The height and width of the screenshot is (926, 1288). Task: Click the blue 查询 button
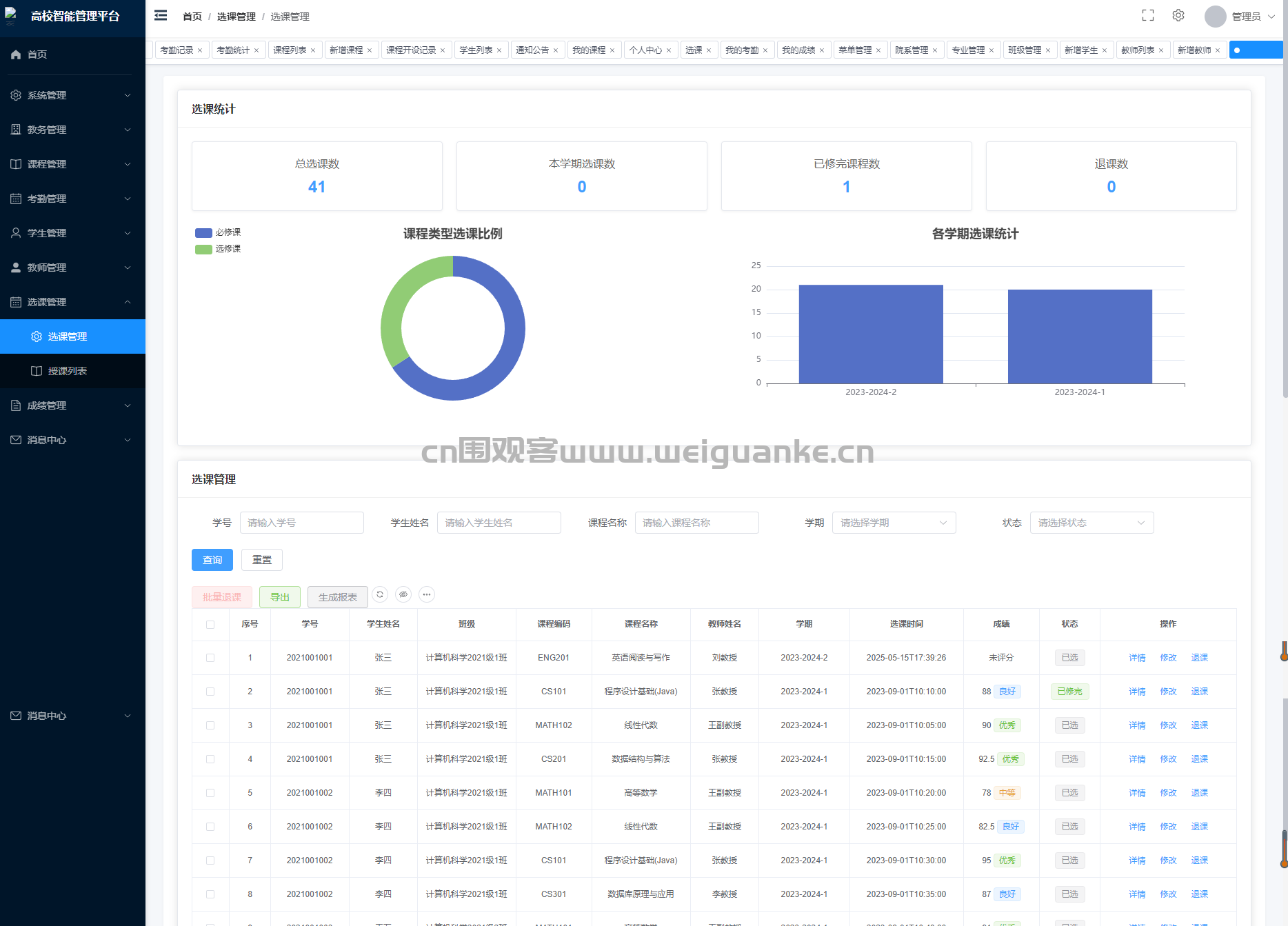[212, 560]
